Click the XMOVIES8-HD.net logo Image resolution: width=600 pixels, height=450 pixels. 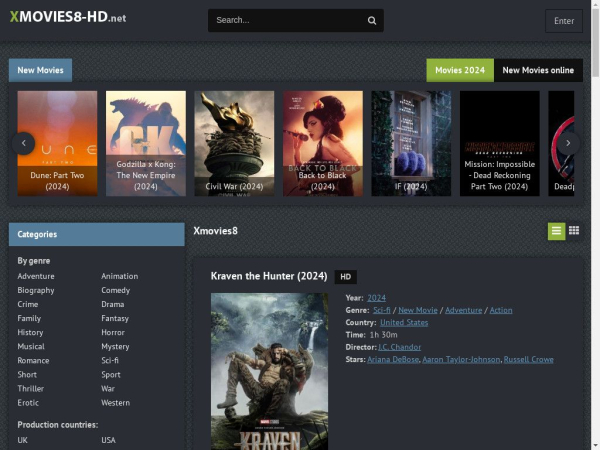pyautogui.click(x=68, y=17)
